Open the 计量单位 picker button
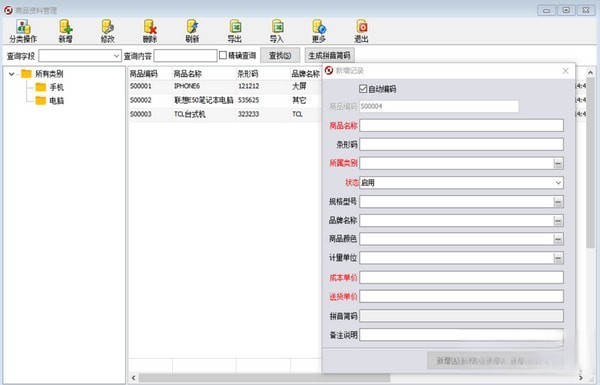This screenshot has width=600, height=385. (558, 258)
